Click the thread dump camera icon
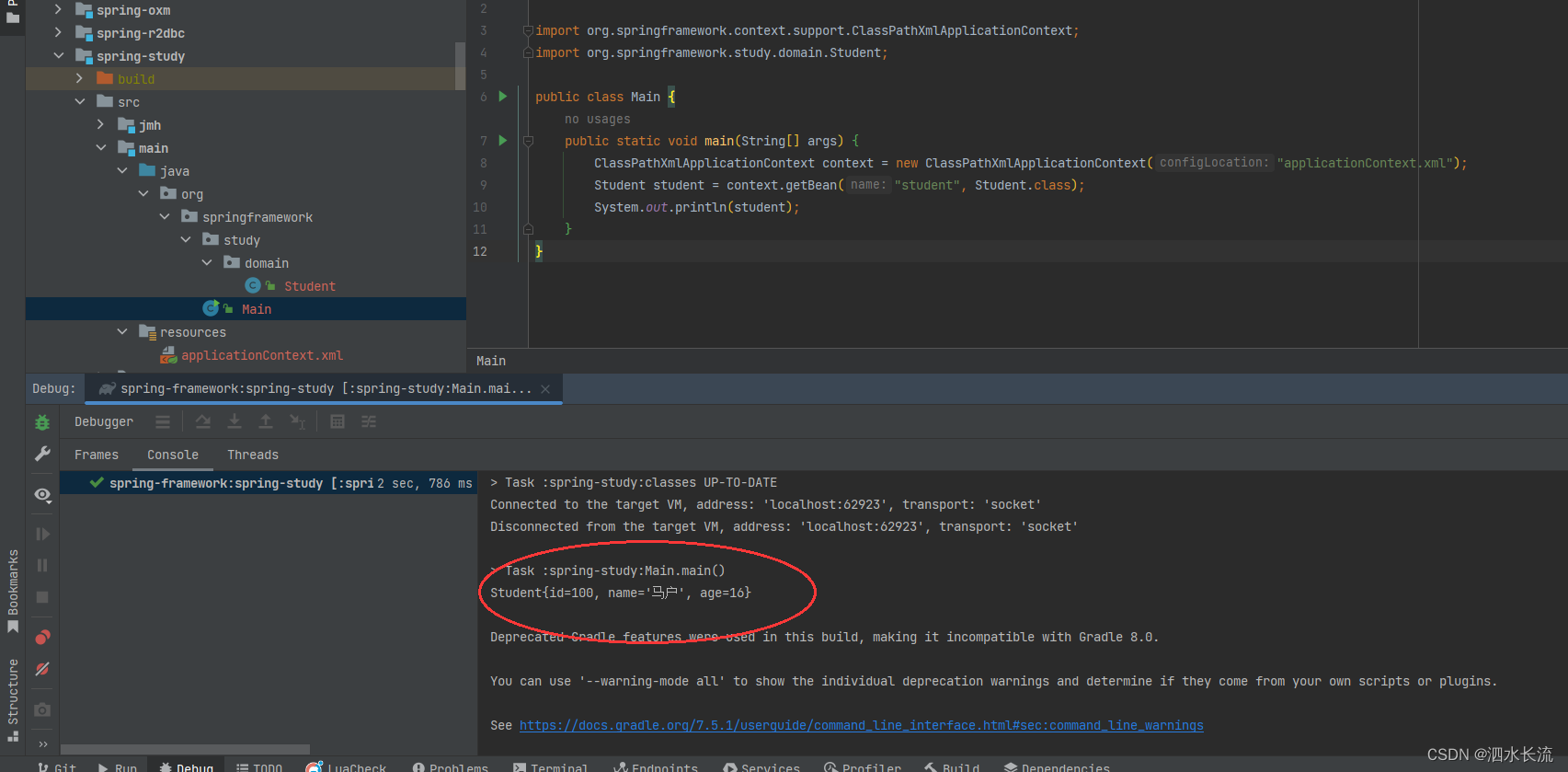Image resolution: width=1568 pixels, height=772 pixels. tap(42, 709)
